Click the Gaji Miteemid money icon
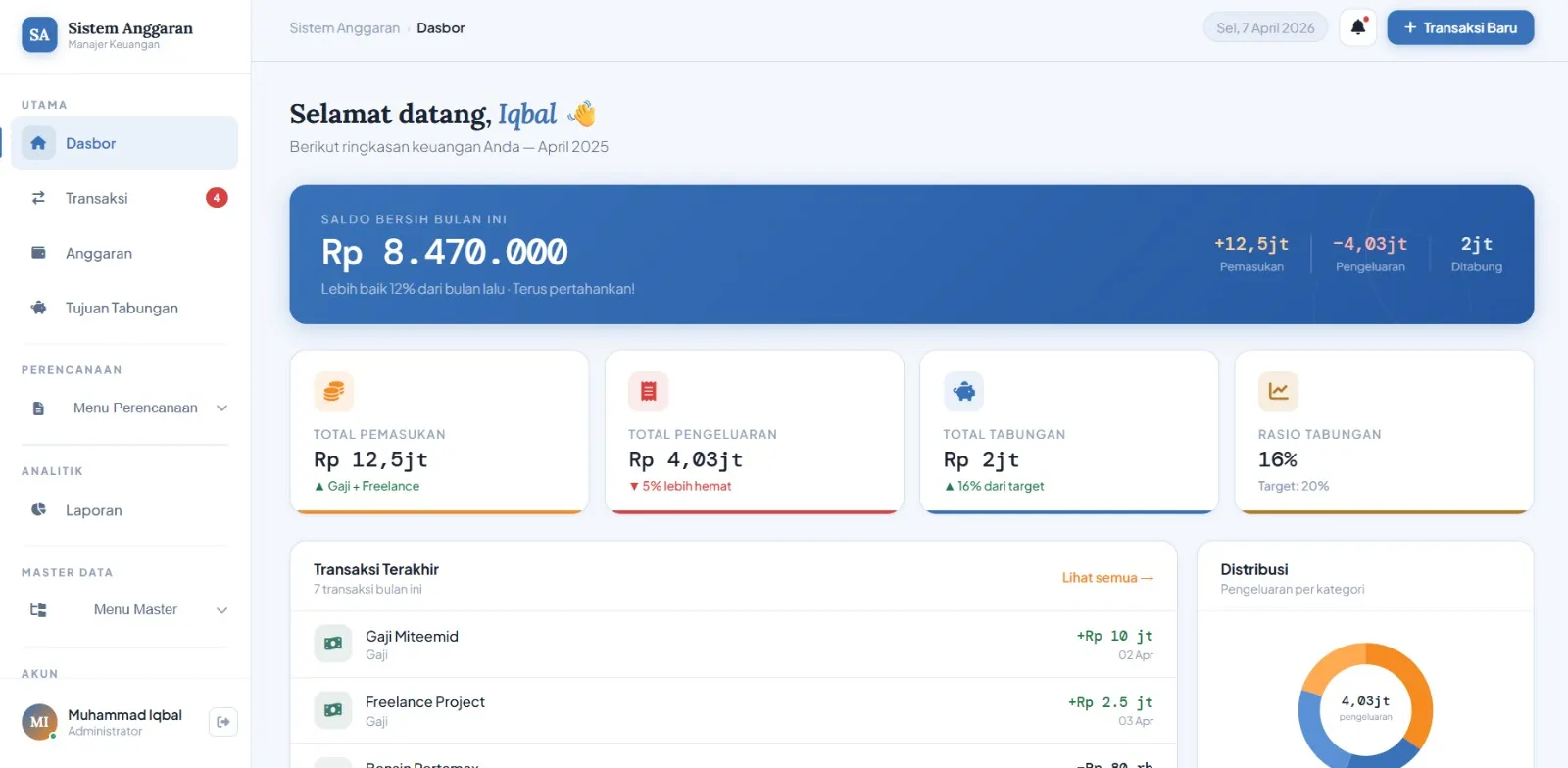 click(x=333, y=644)
